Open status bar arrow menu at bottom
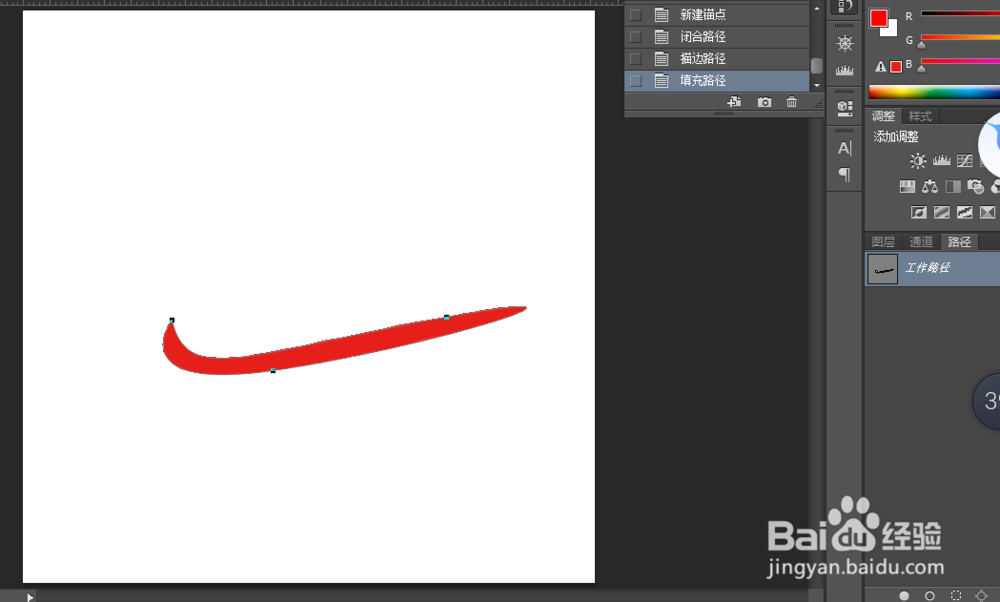 click(x=29, y=597)
